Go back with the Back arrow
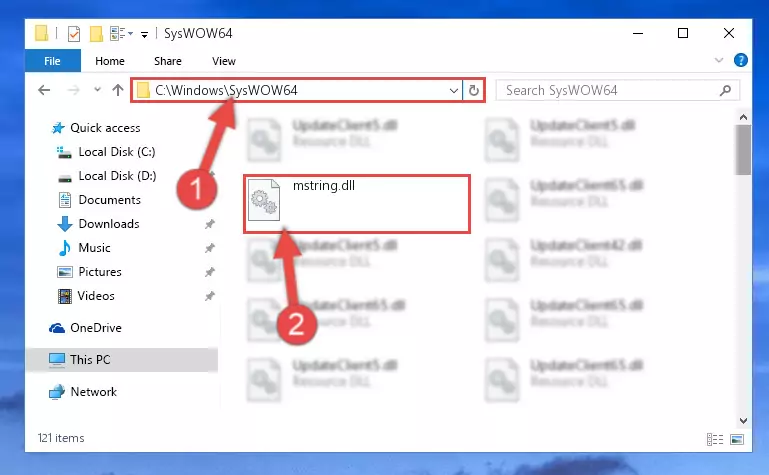769x475 pixels. [44, 90]
